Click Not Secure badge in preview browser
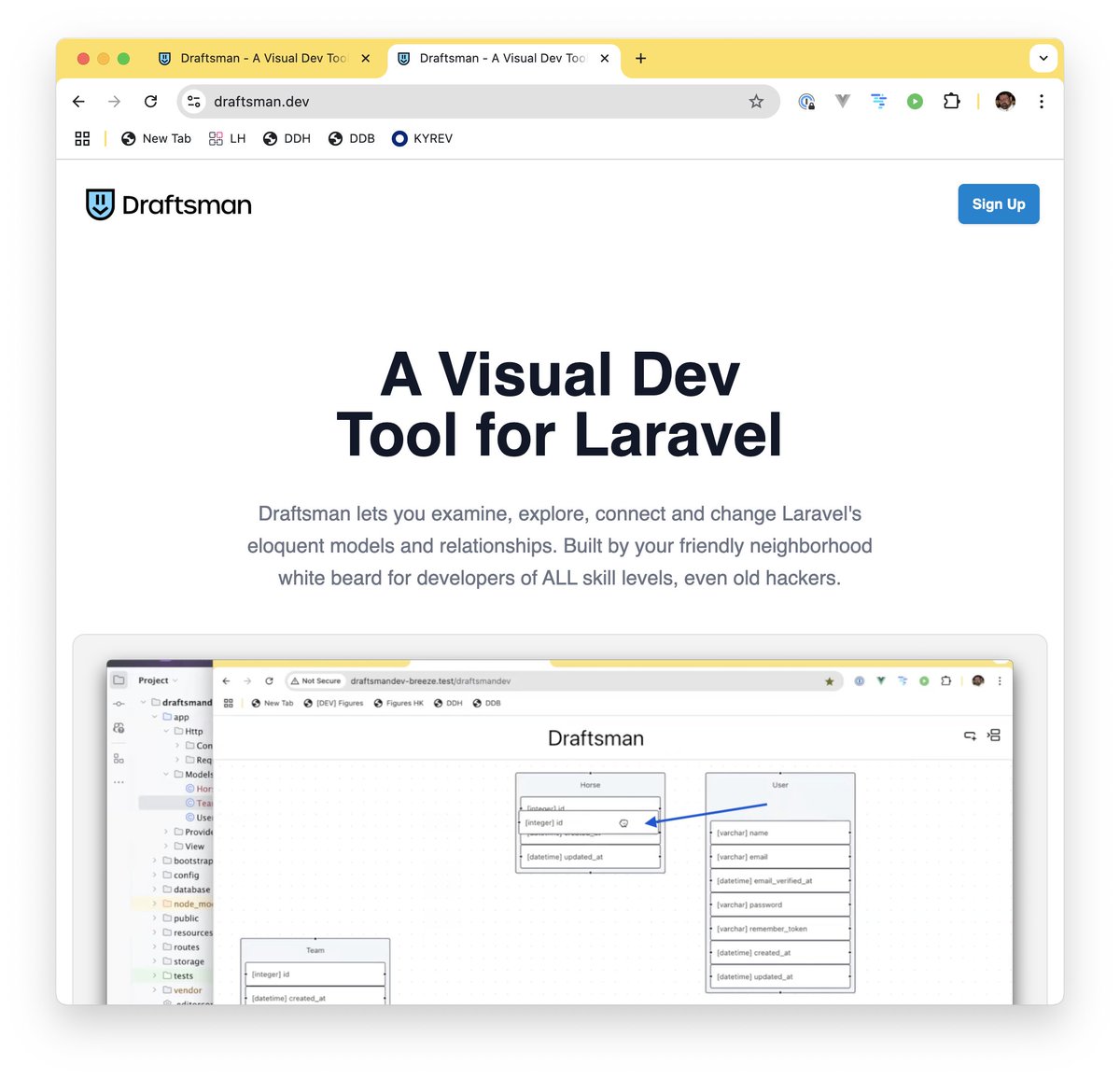Image resolution: width=1120 pixels, height=1079 pixels. coord(315,681)
